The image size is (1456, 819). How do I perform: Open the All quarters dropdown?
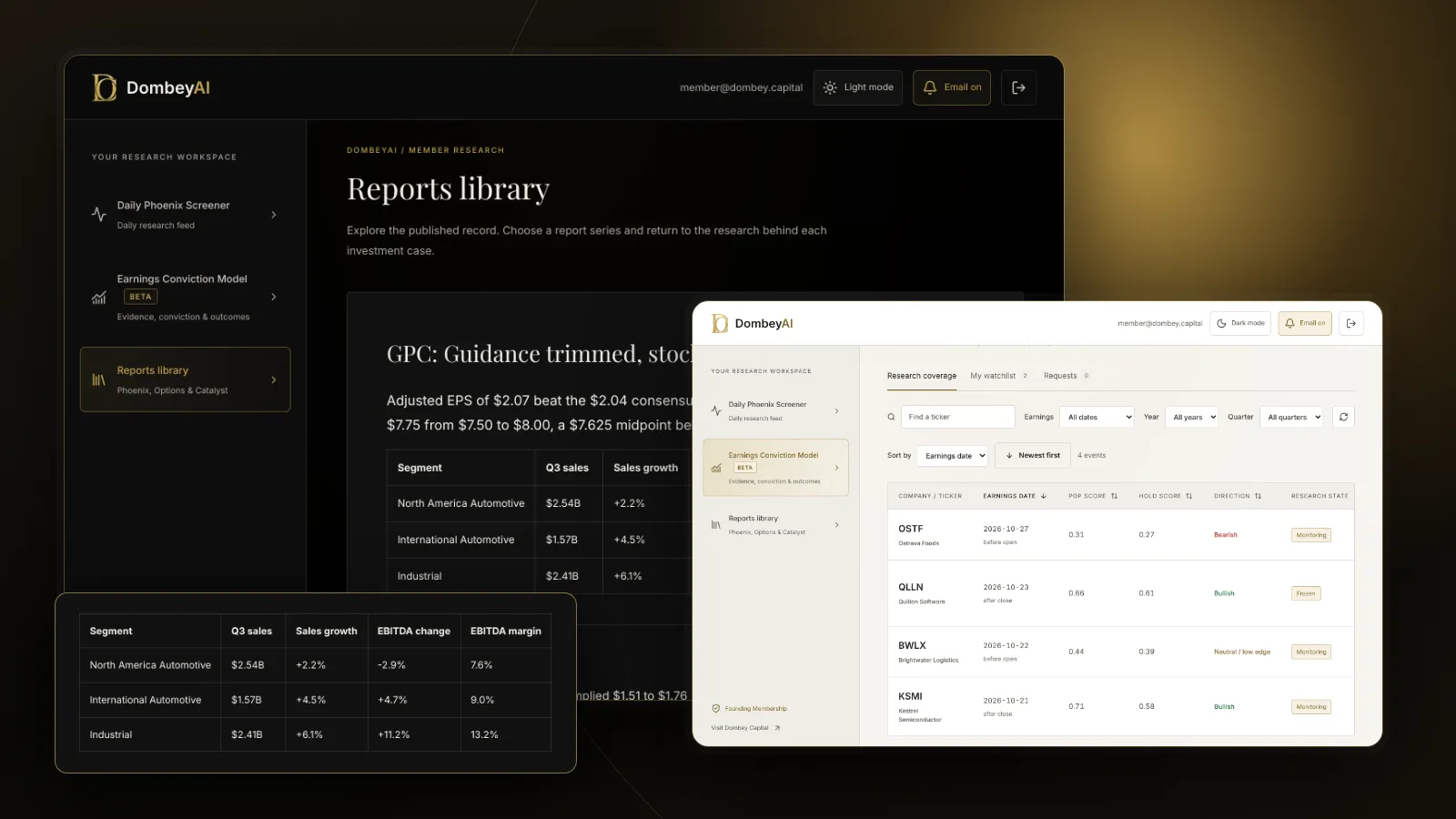coord(1292,417)
